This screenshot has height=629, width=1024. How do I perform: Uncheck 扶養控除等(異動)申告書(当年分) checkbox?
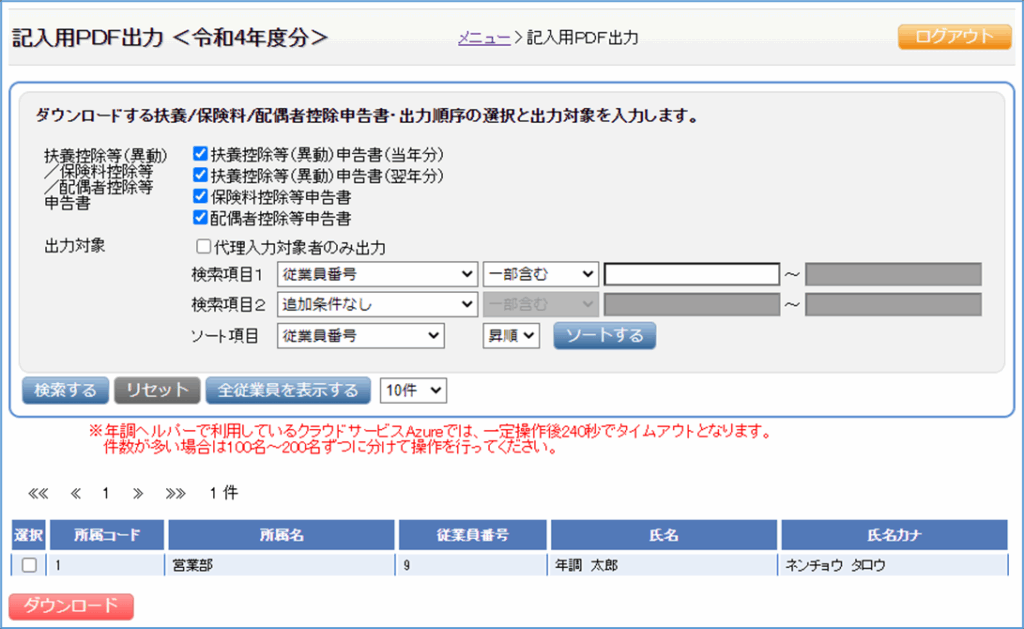pyautogui.click(x=200, y=155)
